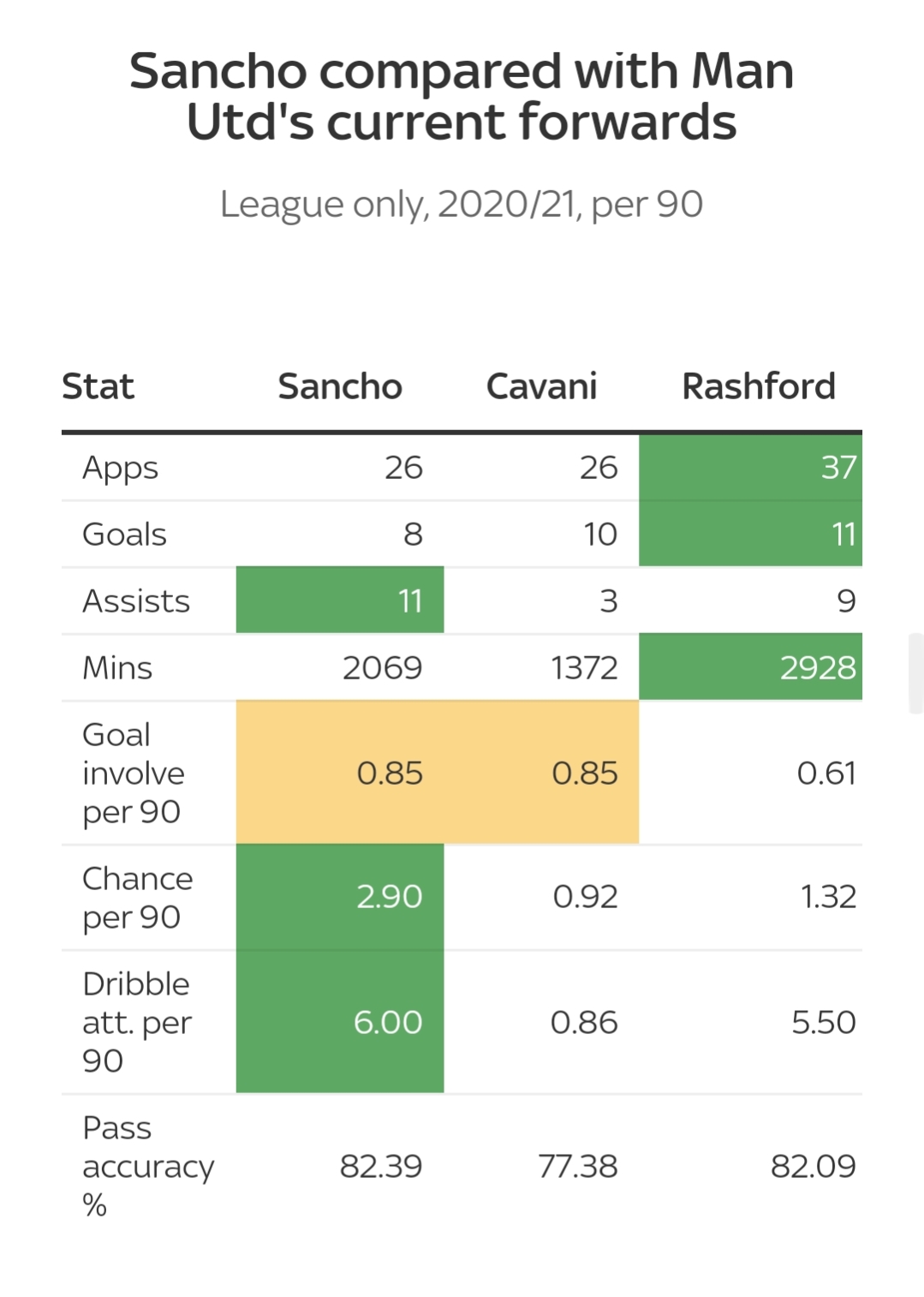Click Cavani's yellow 0.85 goal involvement cell
924x1297 pixels.
[x=541, y=773]
